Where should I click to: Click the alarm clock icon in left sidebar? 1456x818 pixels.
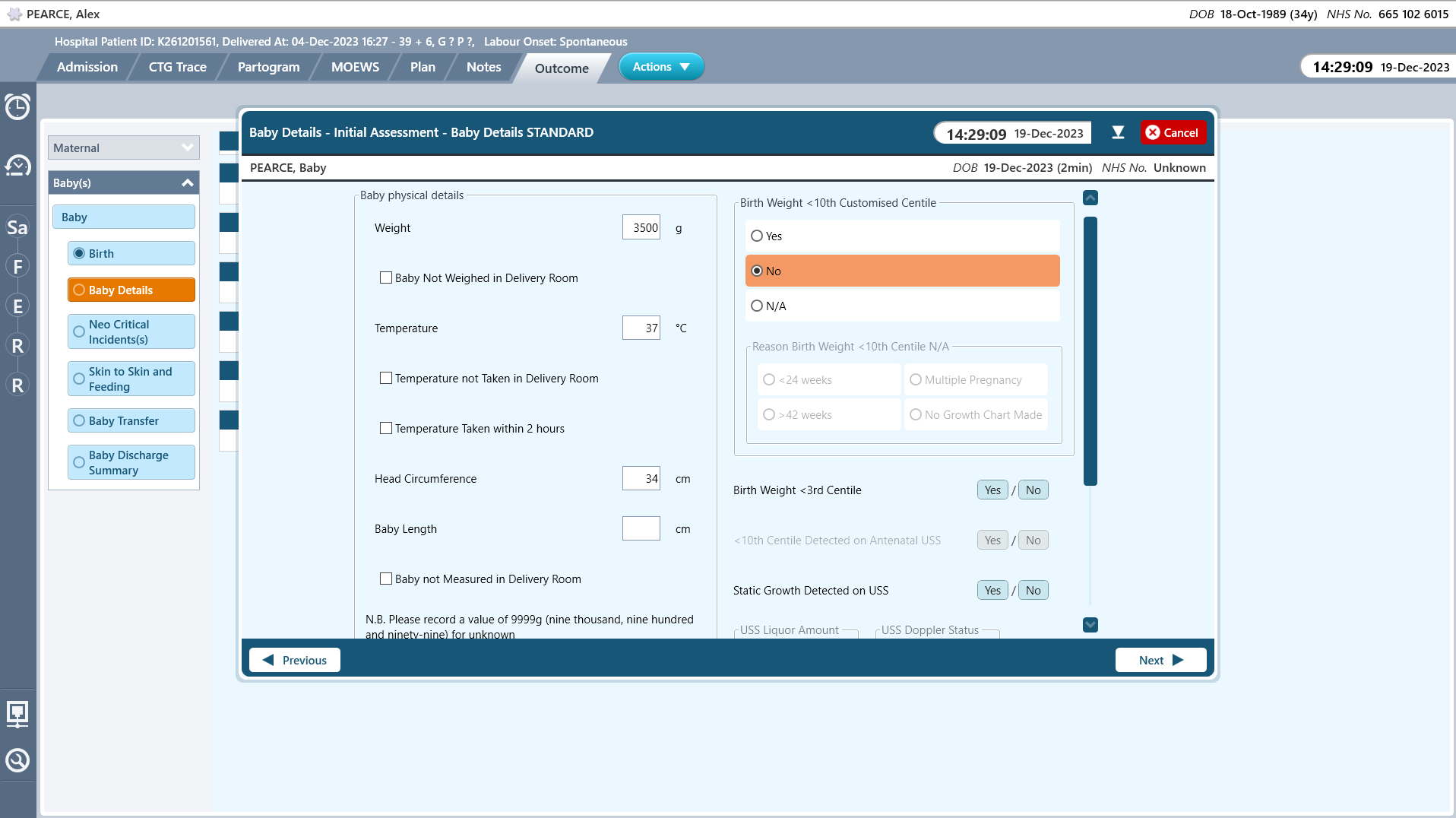coord(17,106)
